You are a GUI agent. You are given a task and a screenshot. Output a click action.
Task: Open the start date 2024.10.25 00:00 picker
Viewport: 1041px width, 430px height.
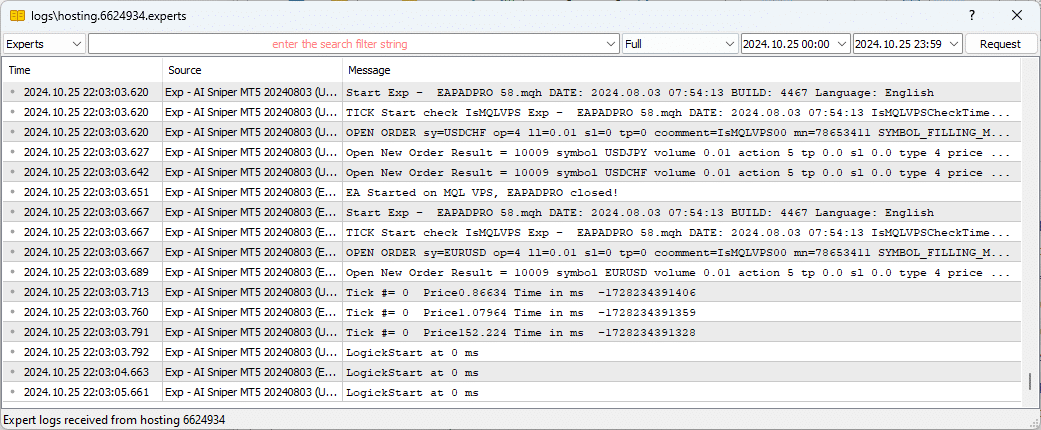coord(794,44)
